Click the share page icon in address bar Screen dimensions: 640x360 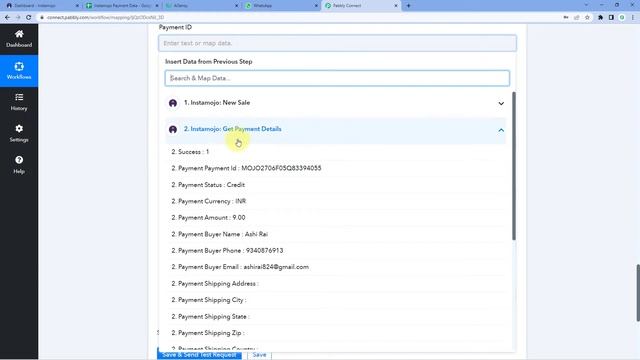(x=576, y=18)
